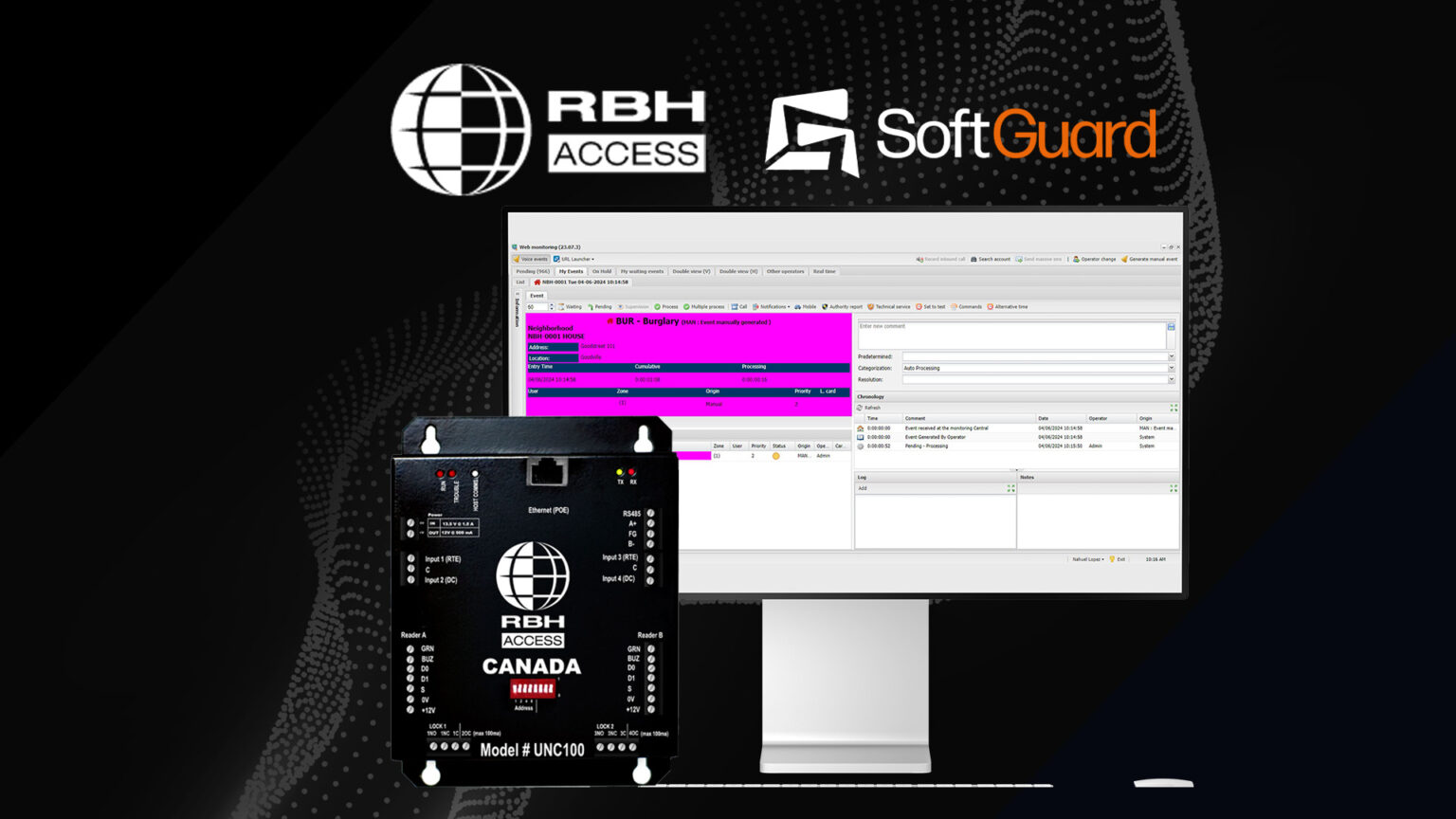
Task: Click the Operator change icon
Action: tap(1077, 259)
